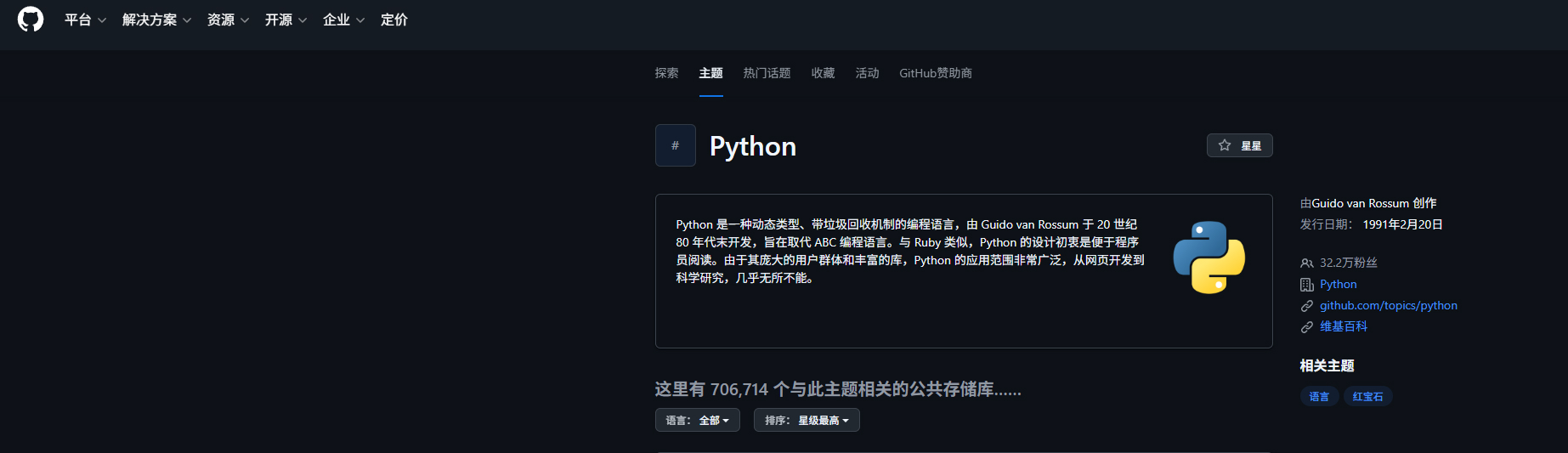This screenshot has height=453, width=1568.
Task: Click the 发行日期 1991年2月20日 text
Action: pyautogui.click(x=1372, y=224)
